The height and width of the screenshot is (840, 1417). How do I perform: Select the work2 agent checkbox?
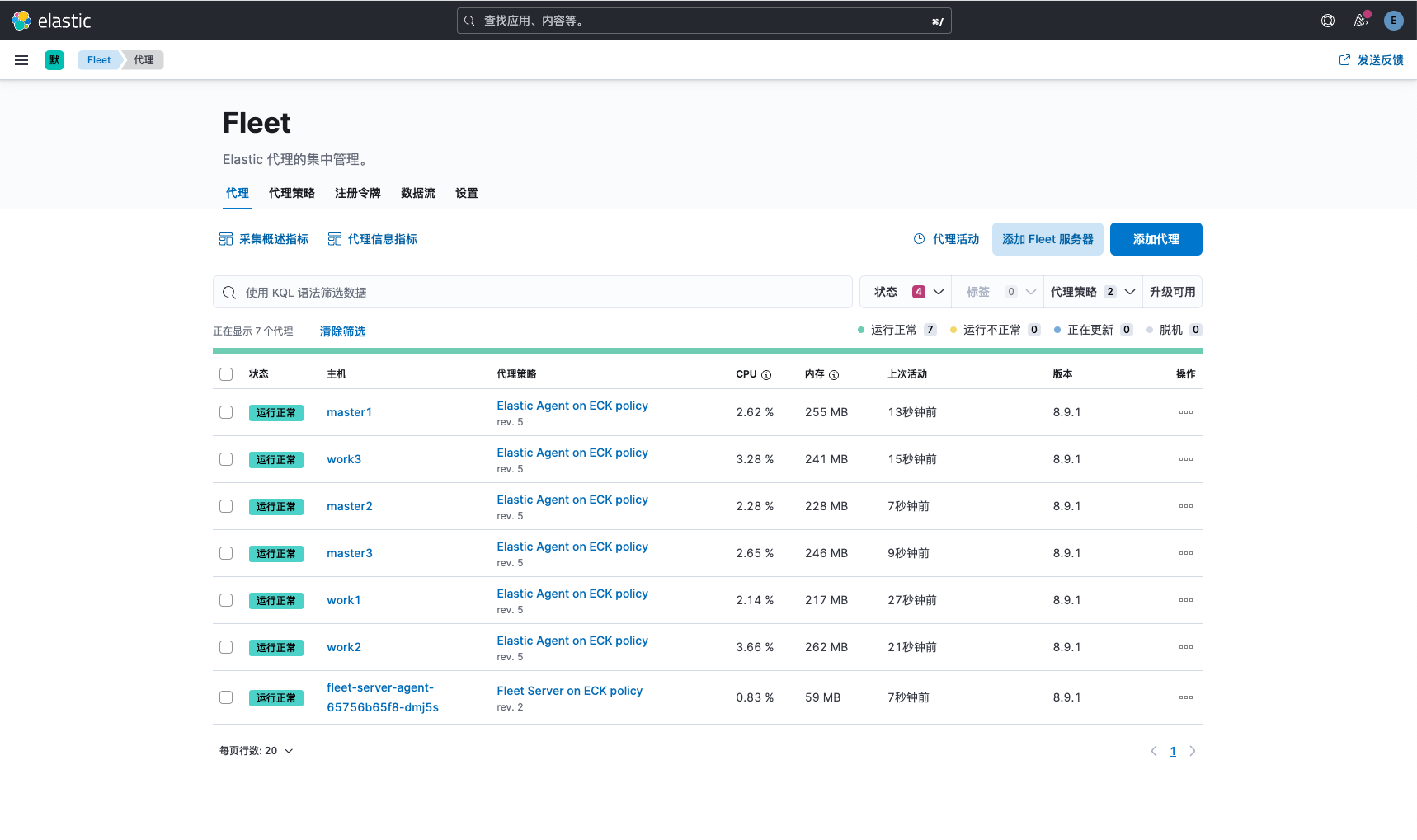(226, 647)
